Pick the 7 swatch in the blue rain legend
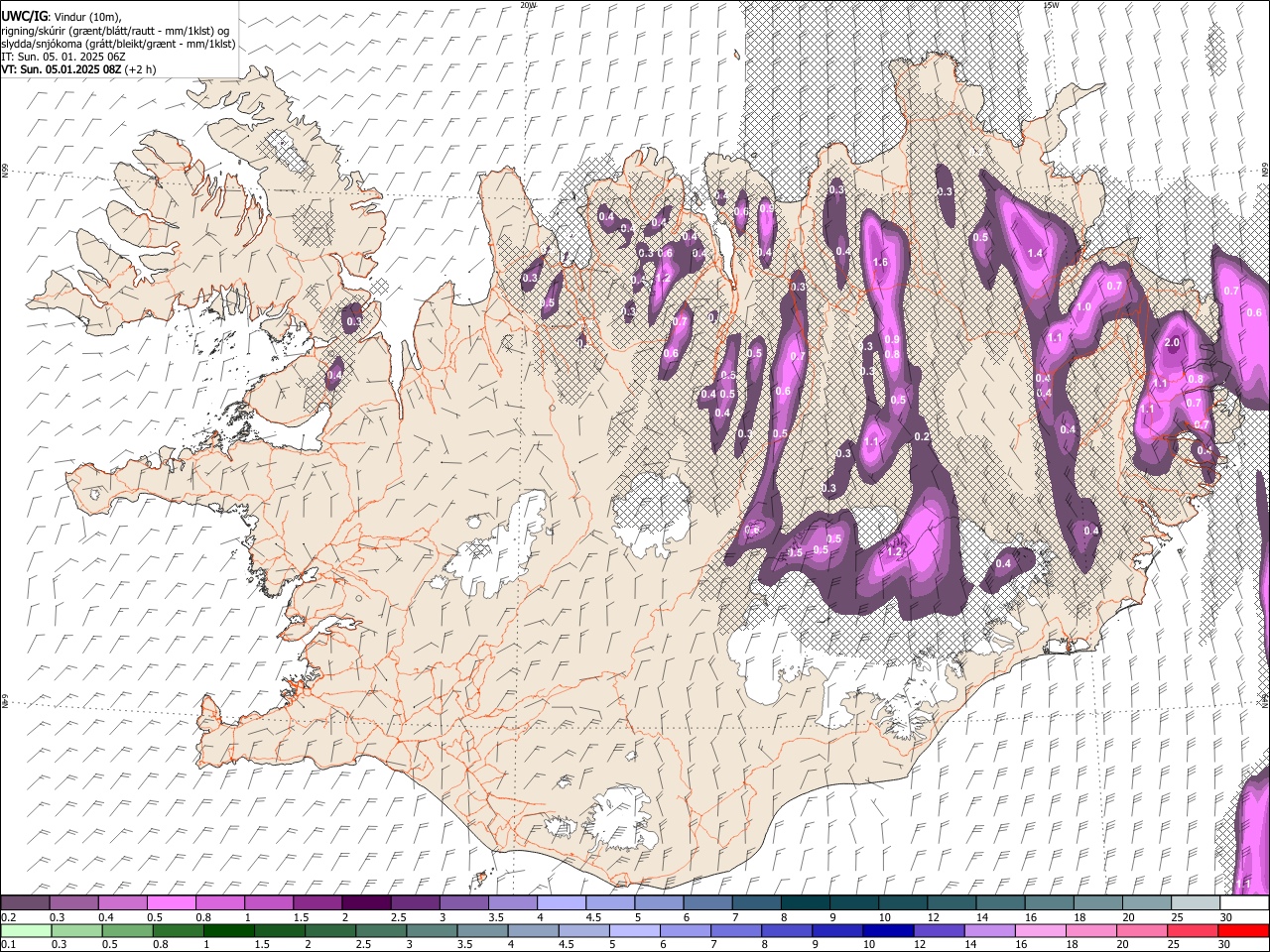 click(x=736, y=930)
